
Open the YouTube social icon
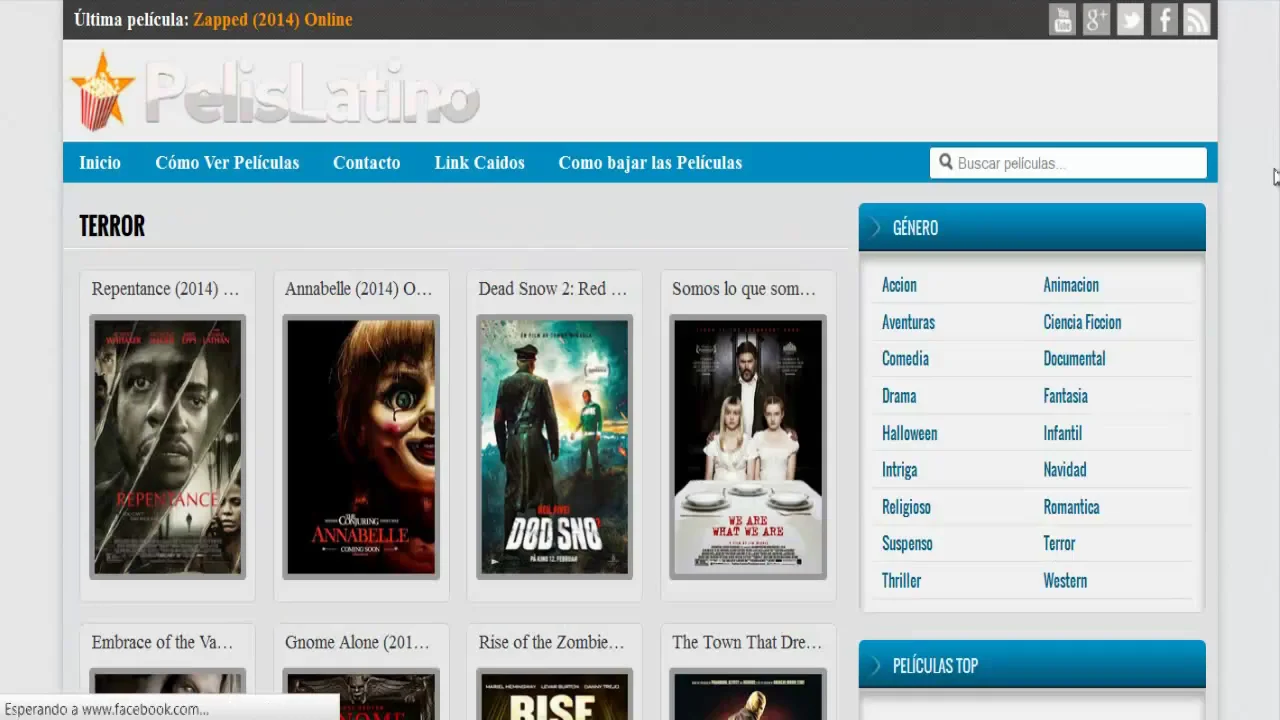[x=1062, y=19]
